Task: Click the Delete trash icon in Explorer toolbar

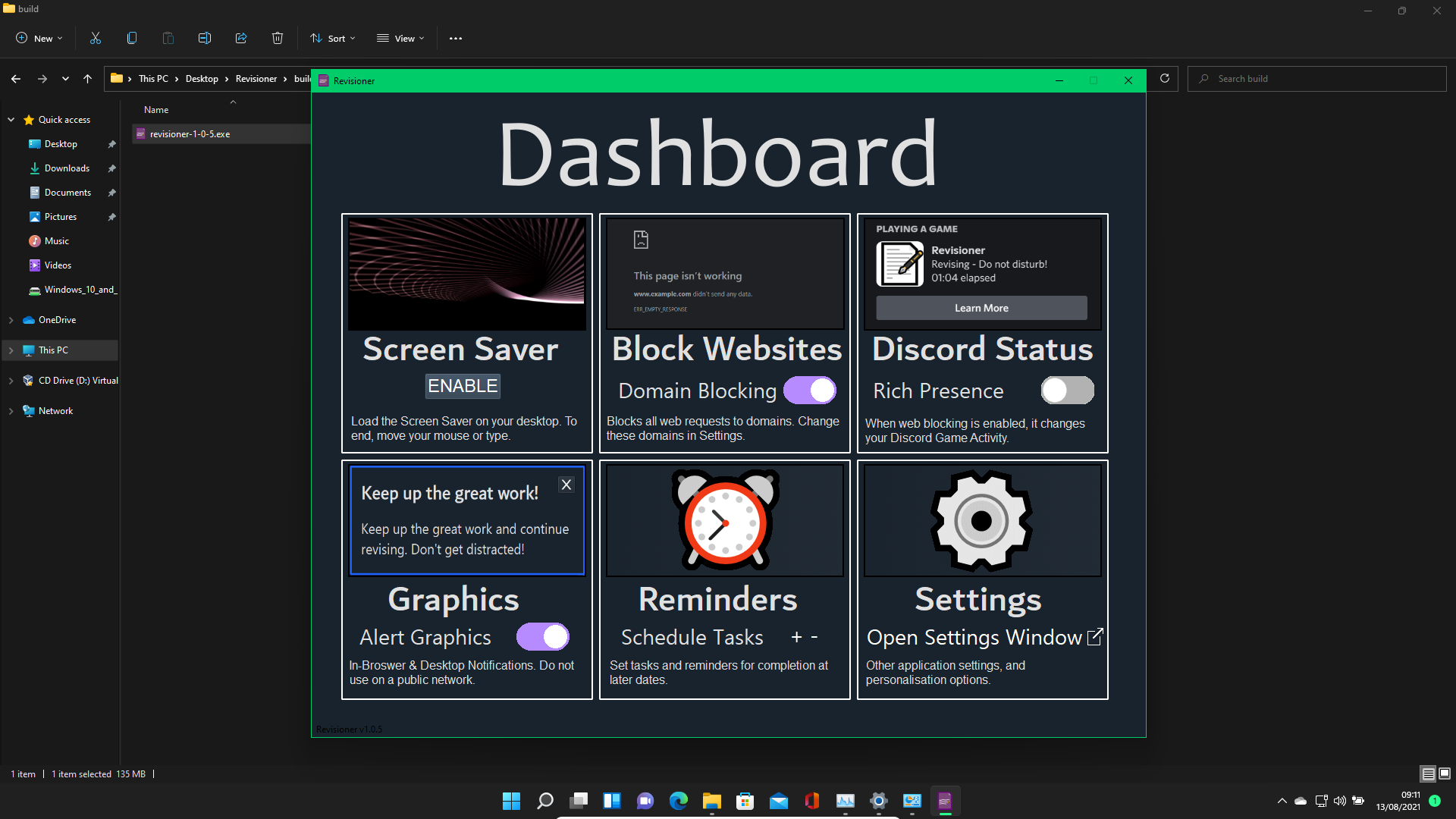Action: point(278,38)
